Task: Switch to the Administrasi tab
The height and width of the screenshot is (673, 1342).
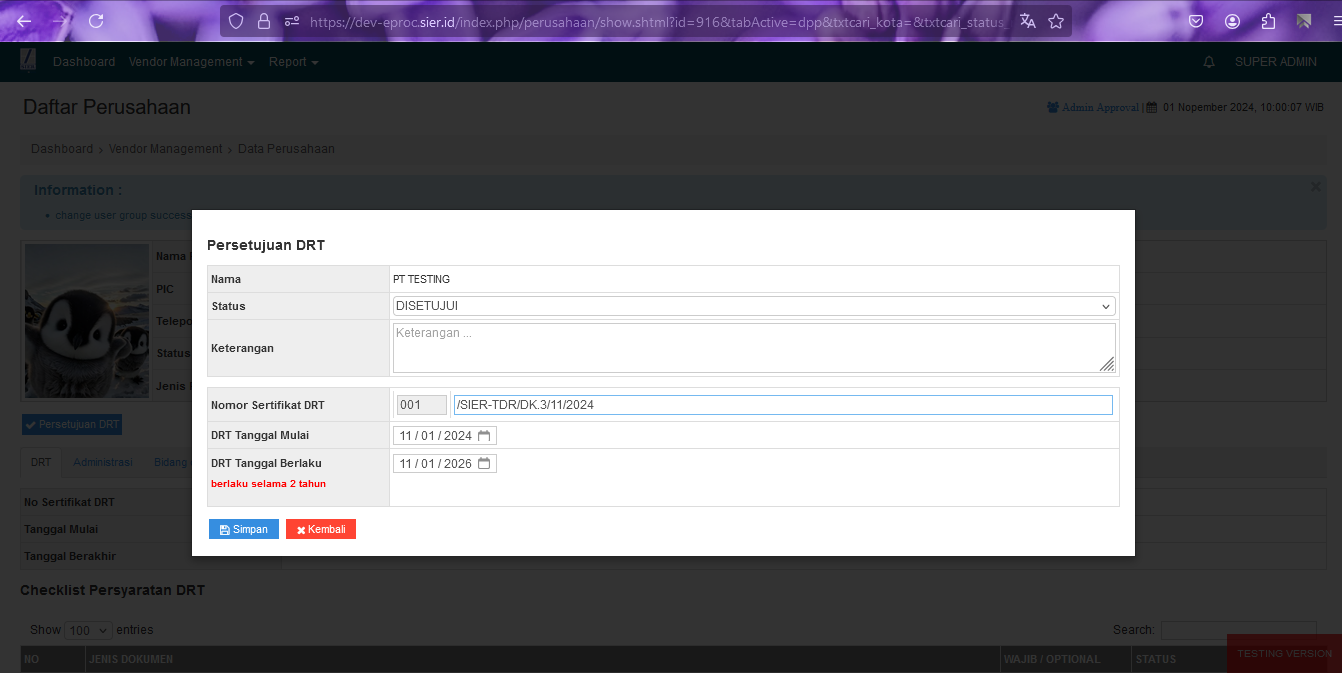Action: pos(103,463)
